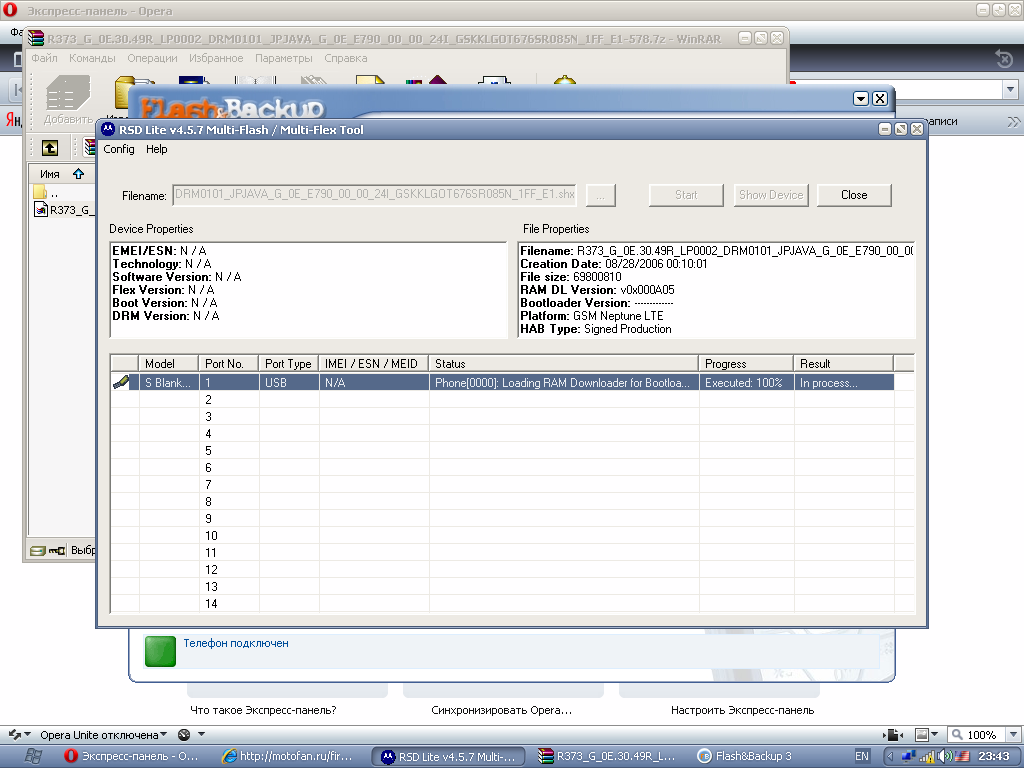This screenshot has width=1024, height=768.
Task: Open the Opera address bar dropdown arrow
Action: coord(1011,89)
